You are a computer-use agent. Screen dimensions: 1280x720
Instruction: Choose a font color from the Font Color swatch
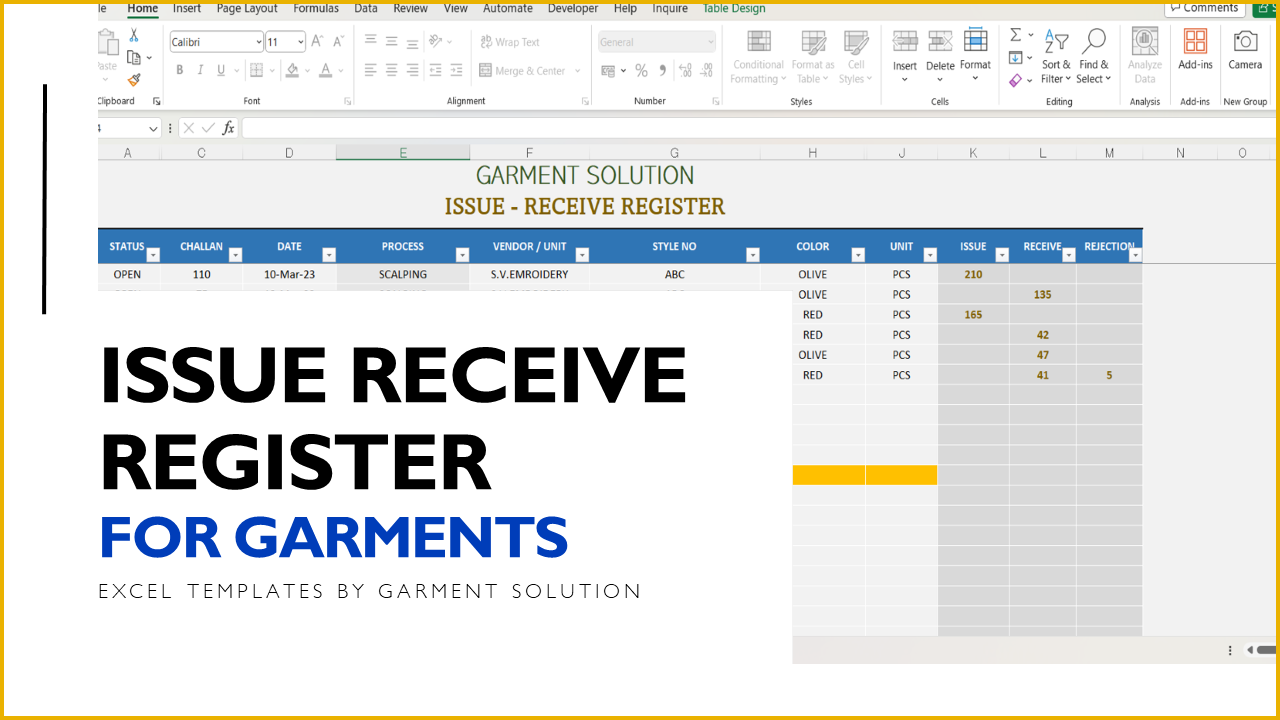click(x=326, y=71)
